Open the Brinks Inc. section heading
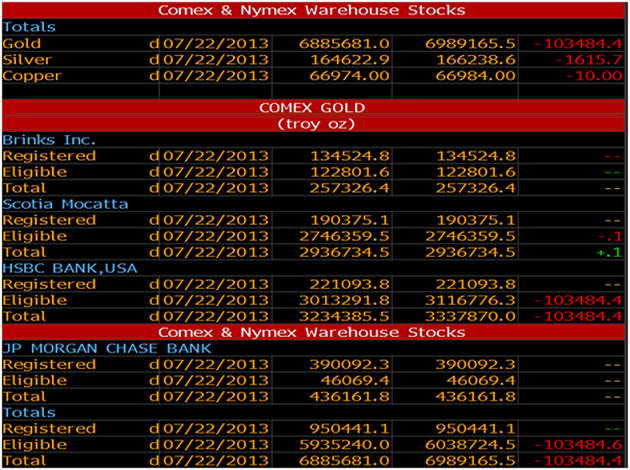 pyautogui.click(x=49, y=140)
